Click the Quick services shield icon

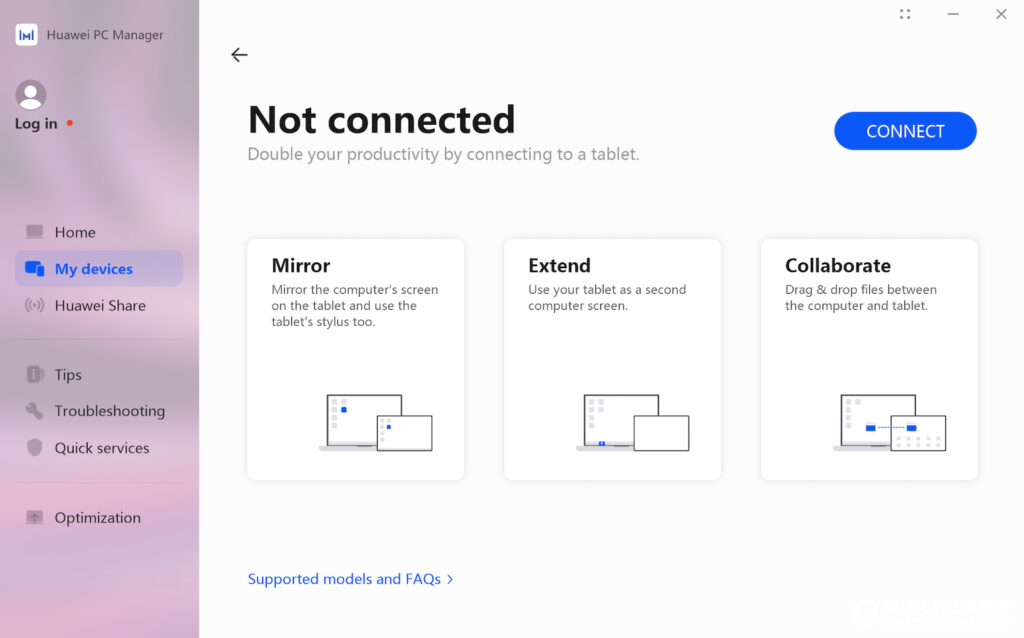[34, 447]
